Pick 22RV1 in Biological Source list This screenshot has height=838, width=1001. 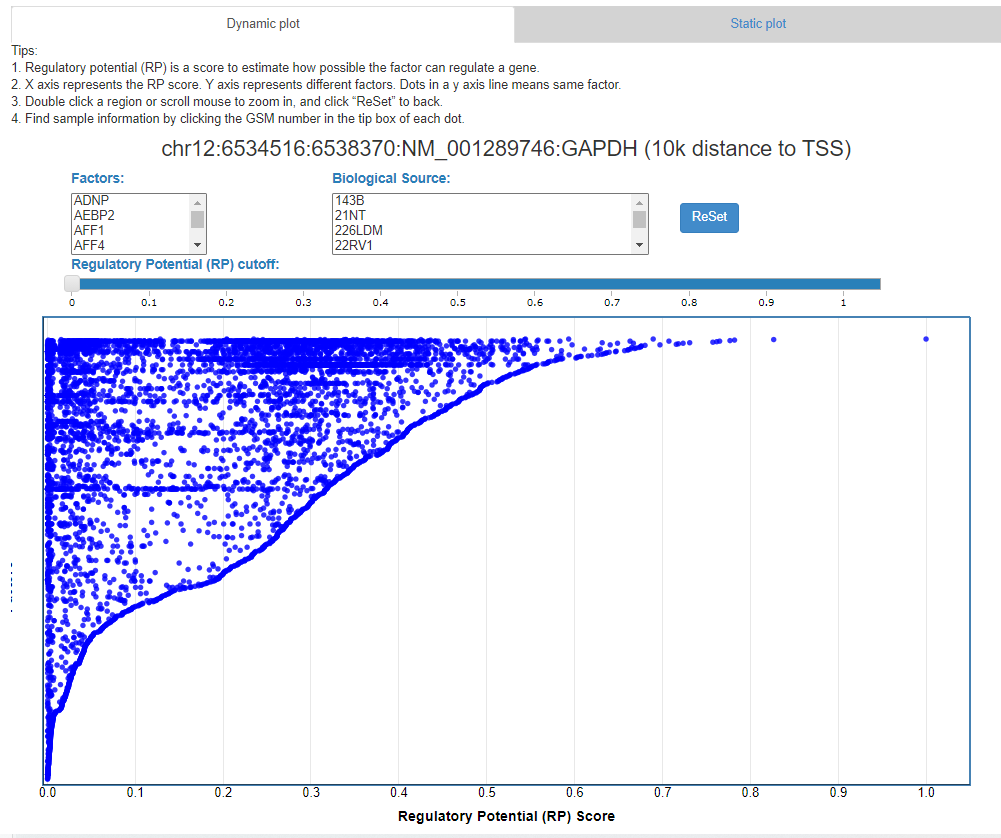(481, 245)
